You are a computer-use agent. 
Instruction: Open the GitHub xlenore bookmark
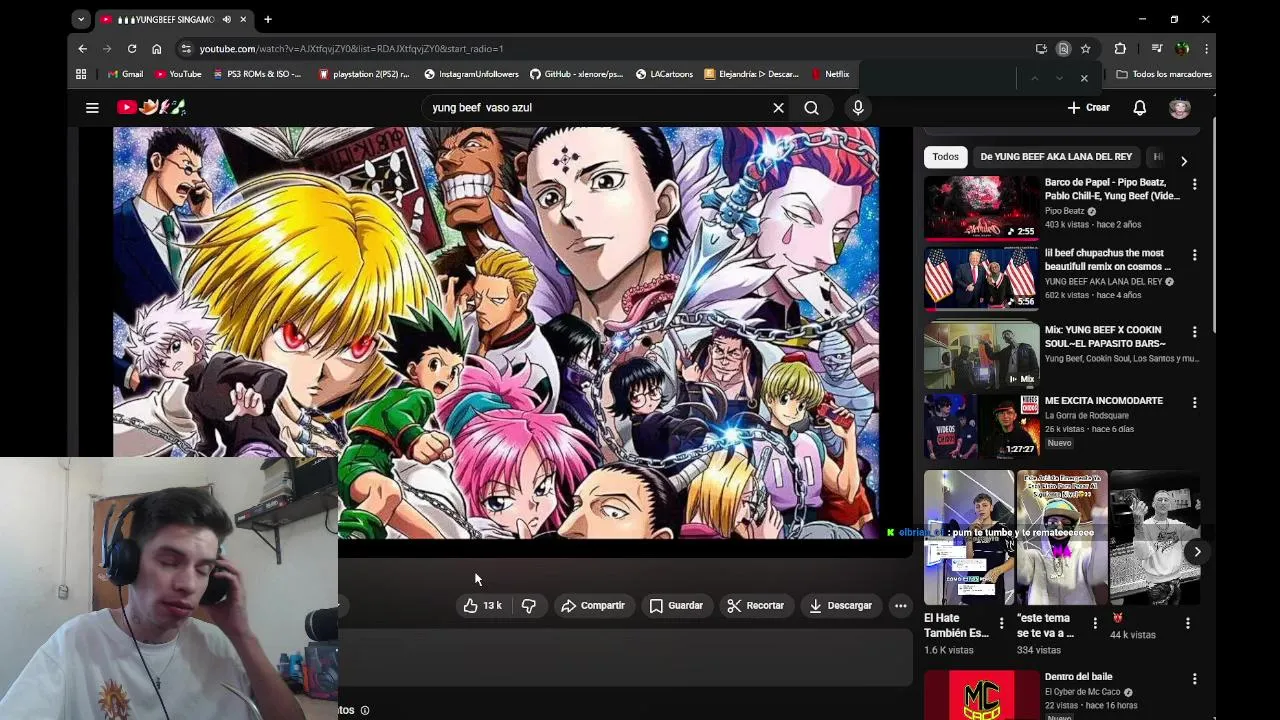[x=576, y=74]
